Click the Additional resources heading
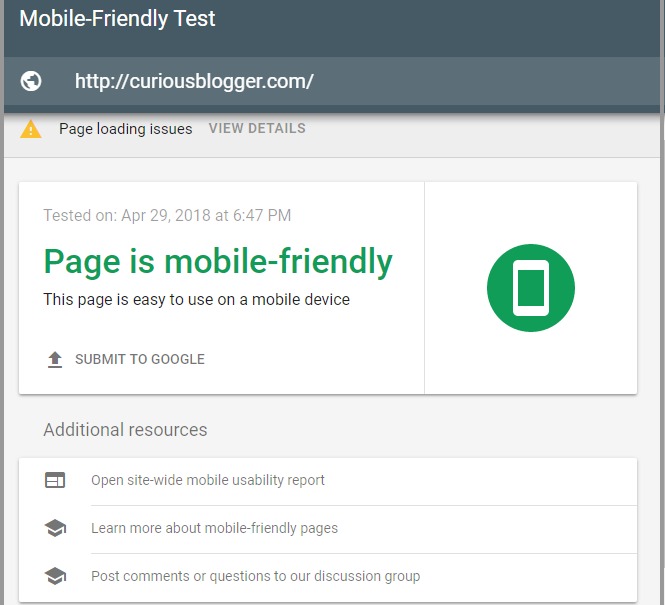Image resolution: width=665 pixels, height=605 pixels. pos(125,430)
